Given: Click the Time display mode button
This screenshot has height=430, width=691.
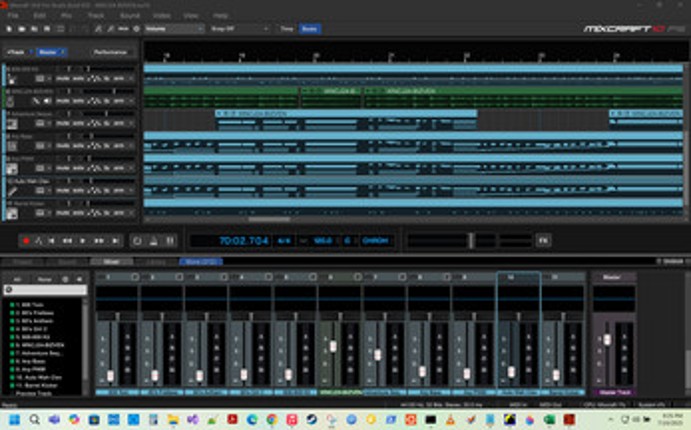Looking at the screenshot, I should point(286,29).
